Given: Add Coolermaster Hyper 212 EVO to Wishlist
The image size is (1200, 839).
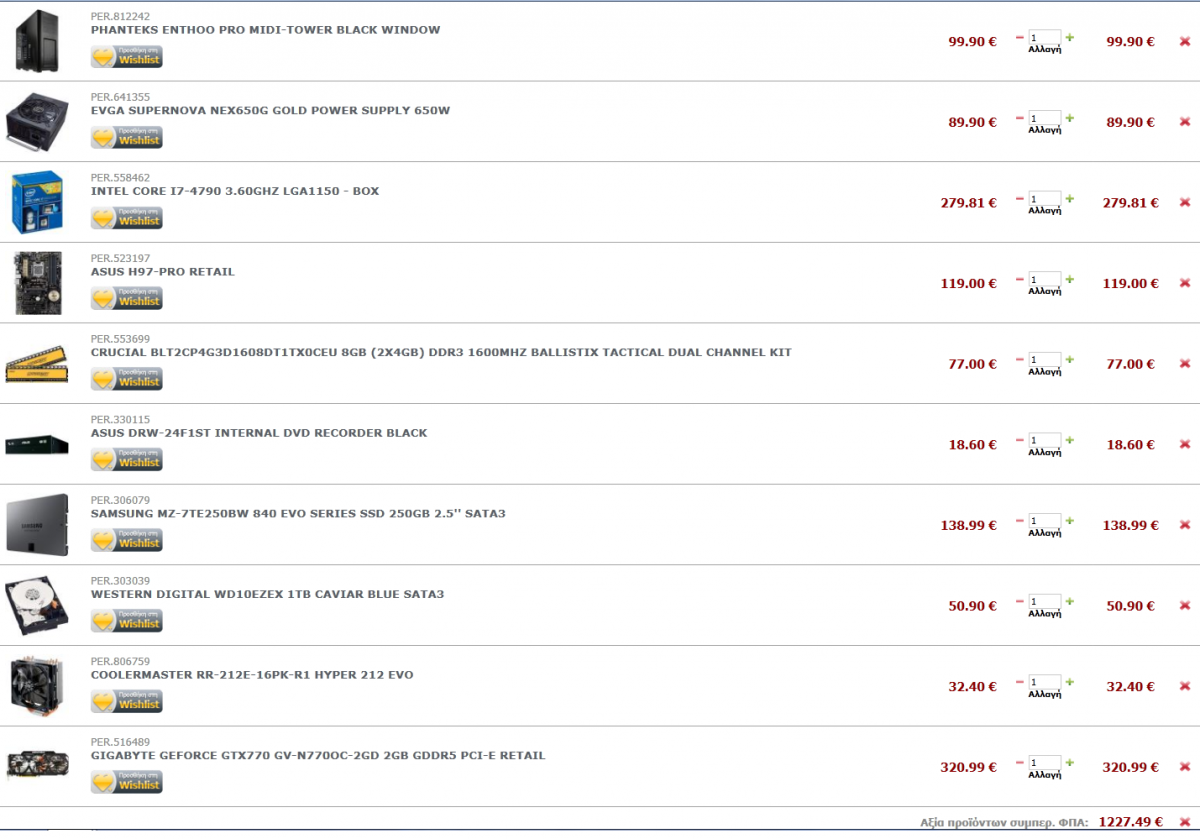Looking at the screenshot, I should pyautogui.click(x=126, y=702).
